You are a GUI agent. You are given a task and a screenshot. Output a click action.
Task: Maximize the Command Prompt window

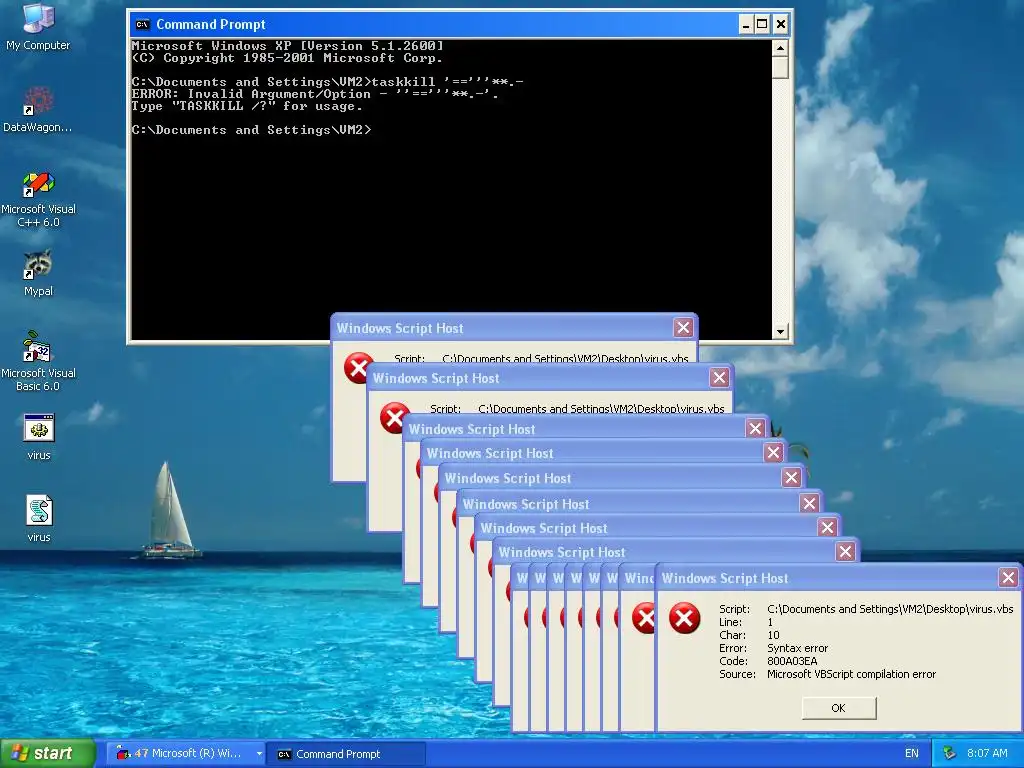click(762, 25)
